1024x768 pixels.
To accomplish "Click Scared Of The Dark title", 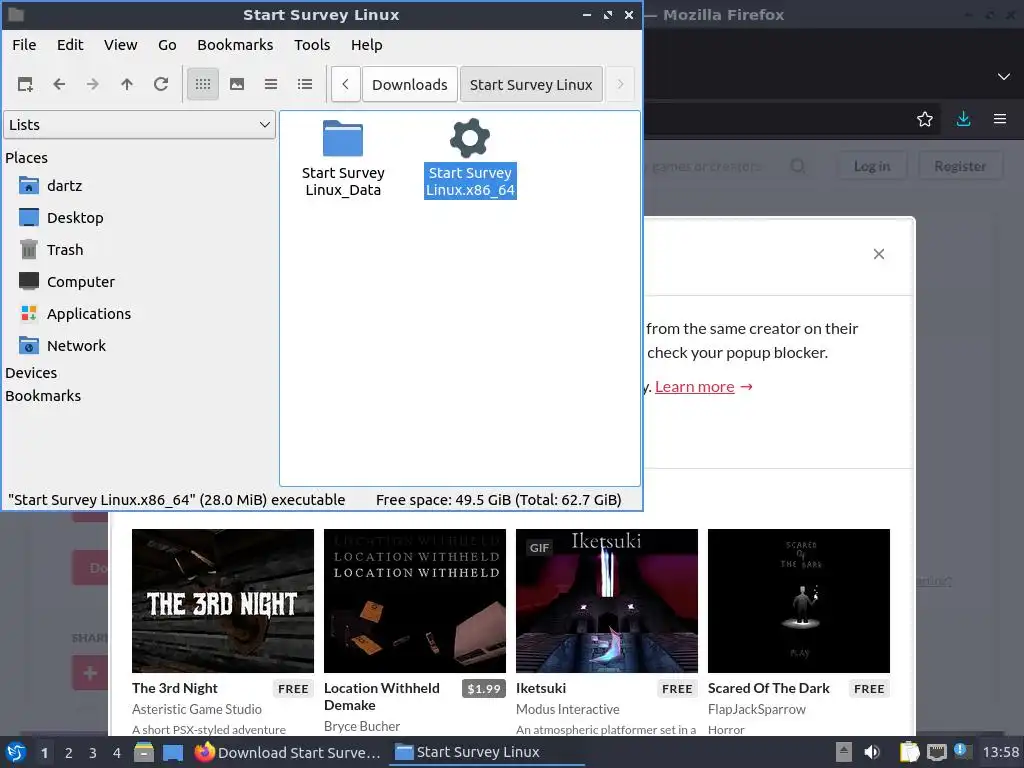I will pos(769,688).
